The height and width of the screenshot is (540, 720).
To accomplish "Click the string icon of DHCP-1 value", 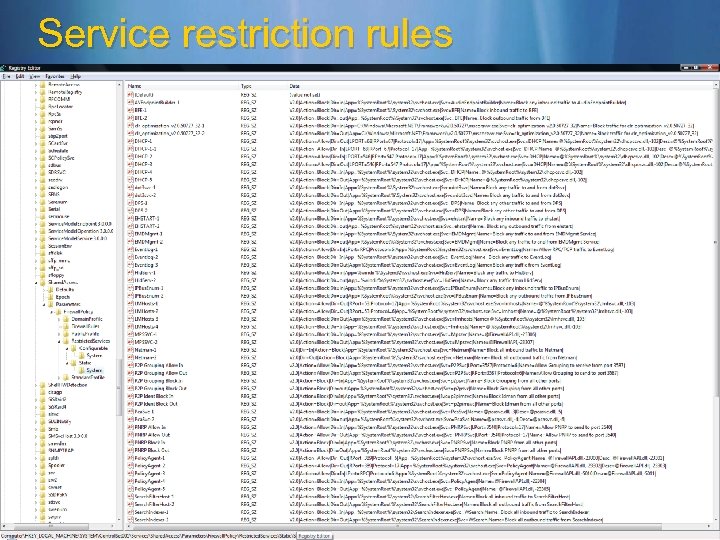I will (x=130, y=141).
